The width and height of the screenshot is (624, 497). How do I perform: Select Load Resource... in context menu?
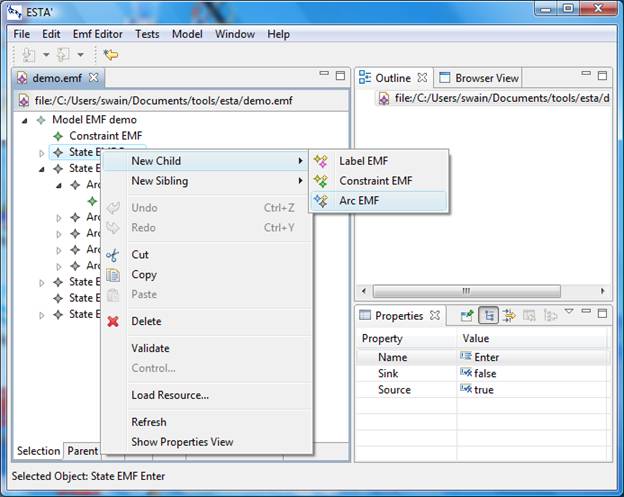170,395
